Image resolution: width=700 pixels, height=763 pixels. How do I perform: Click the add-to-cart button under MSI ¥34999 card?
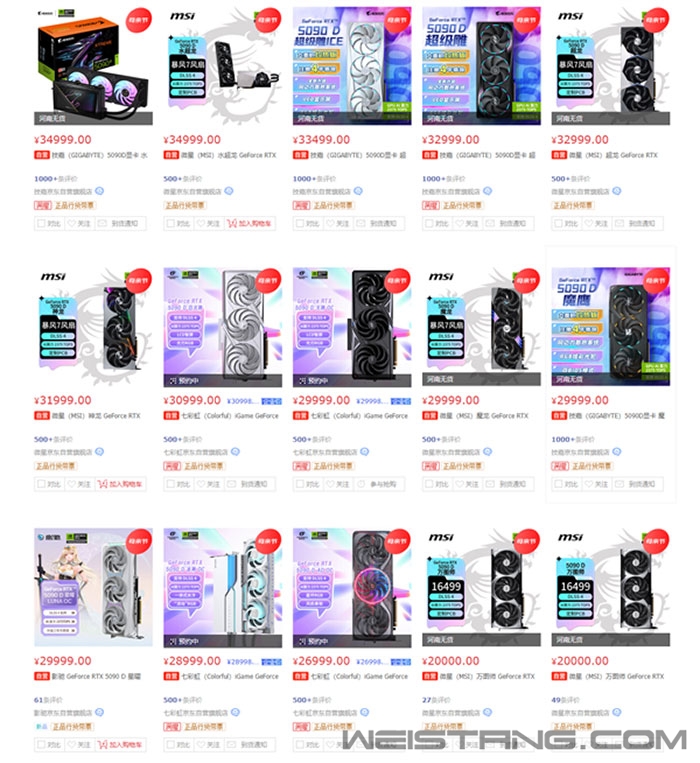[251, 223]
